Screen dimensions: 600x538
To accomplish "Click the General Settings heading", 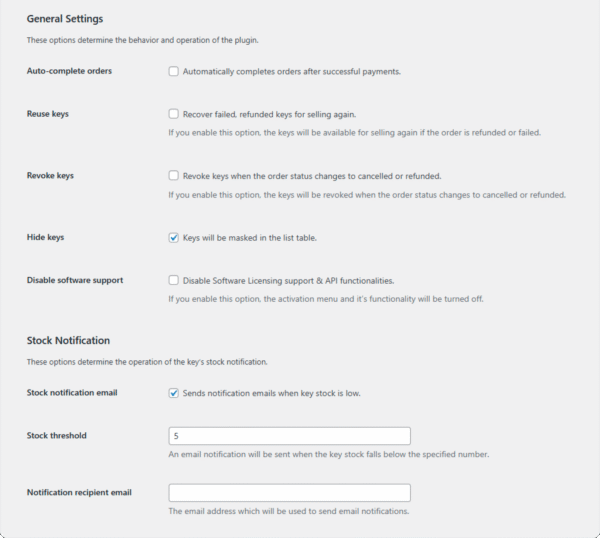I will (x=65, y=19).
